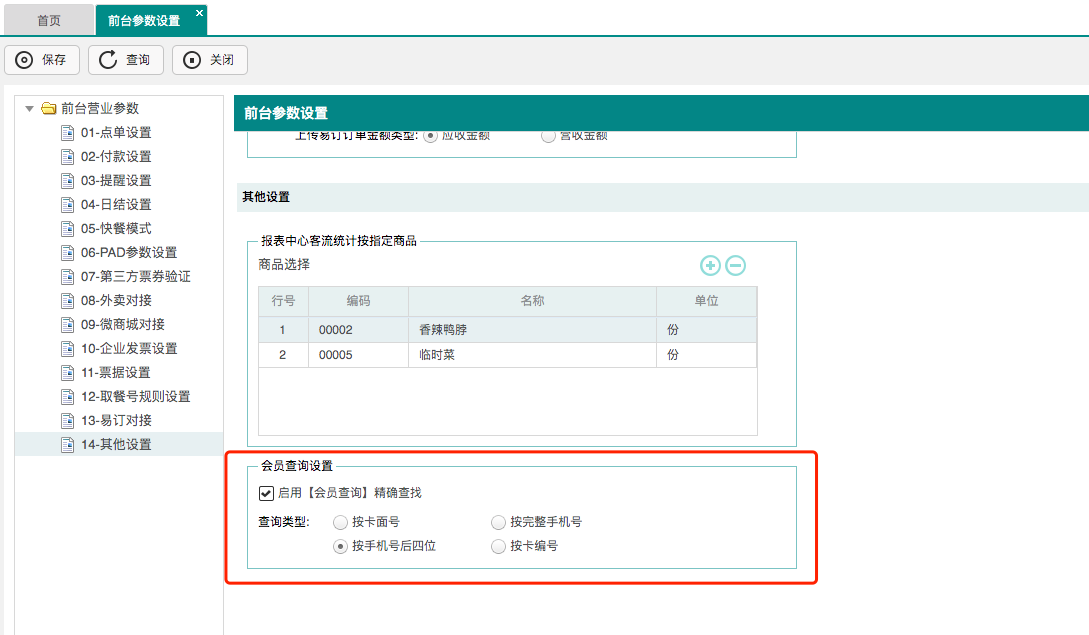Click the 名称 column header
This screenshot has height=635, width=1089.
tap(533, 301)
